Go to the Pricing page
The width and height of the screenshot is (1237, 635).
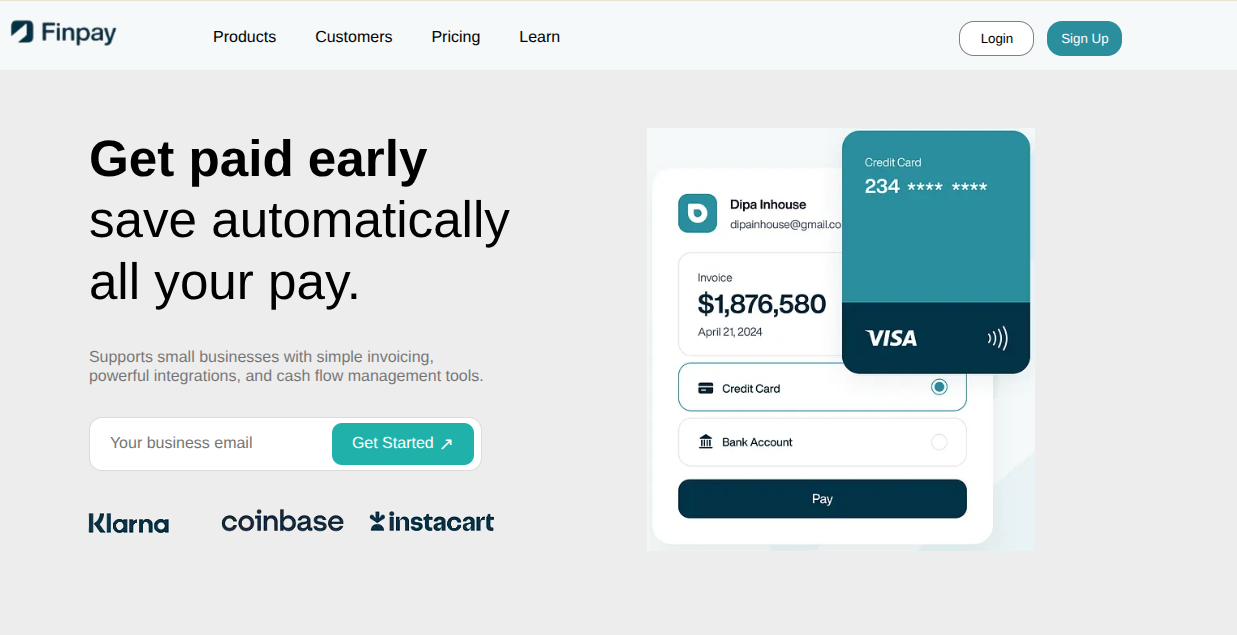456,37
